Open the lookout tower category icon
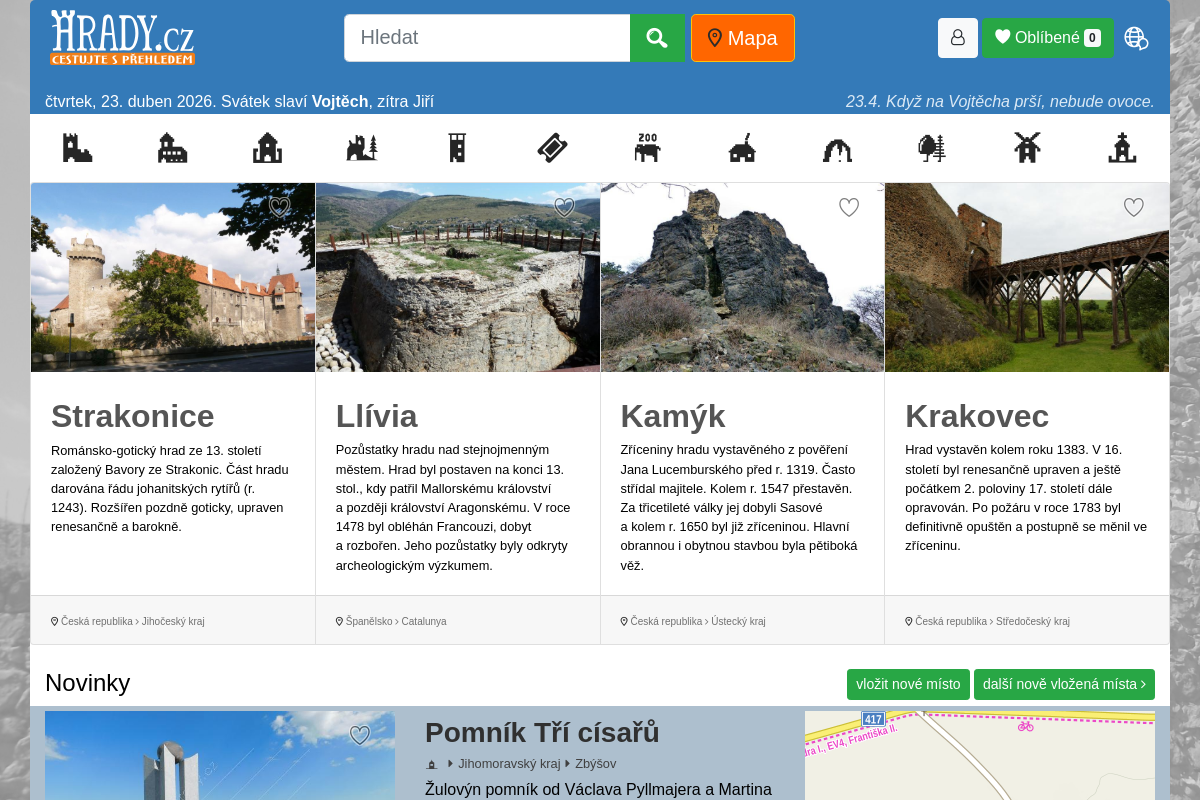 pyautogui.click(x=457, y=148)
